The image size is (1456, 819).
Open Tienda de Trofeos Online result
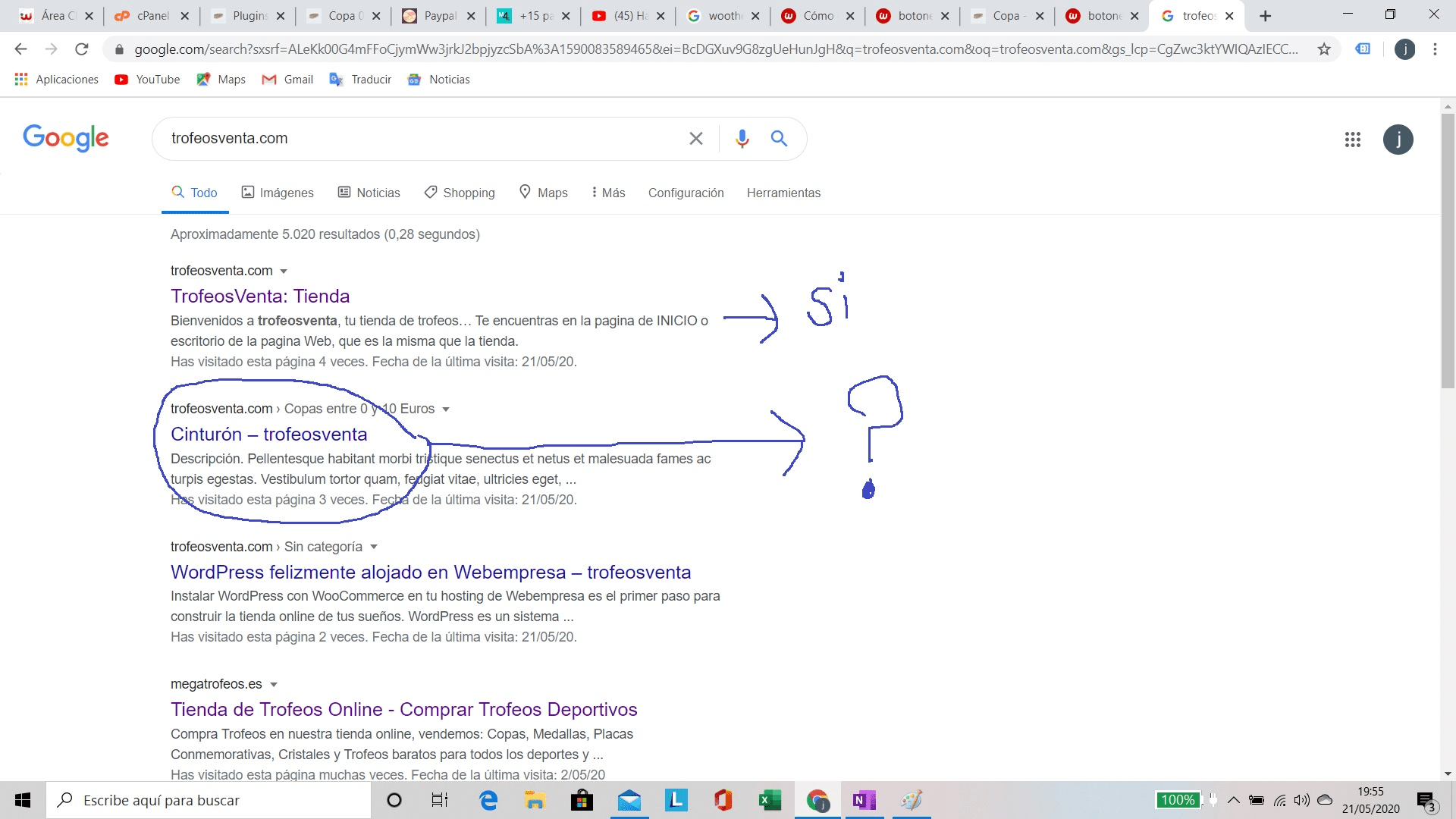[x=403, y=710]
